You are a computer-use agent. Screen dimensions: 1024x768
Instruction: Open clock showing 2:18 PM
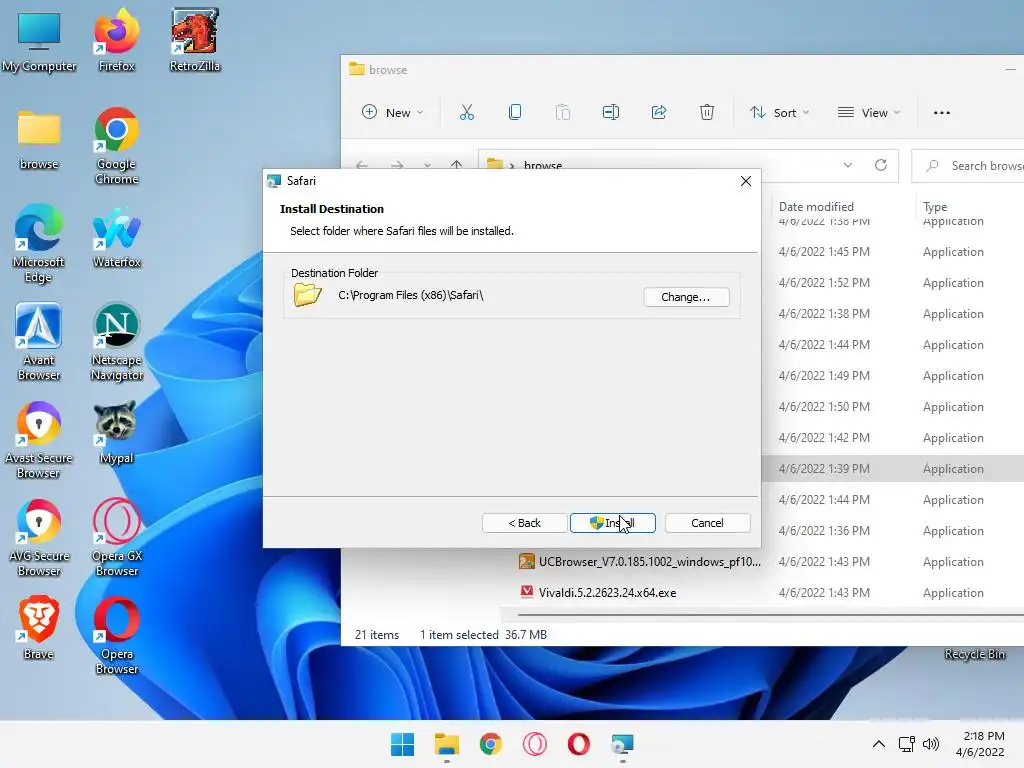click(x=980, y=744)
